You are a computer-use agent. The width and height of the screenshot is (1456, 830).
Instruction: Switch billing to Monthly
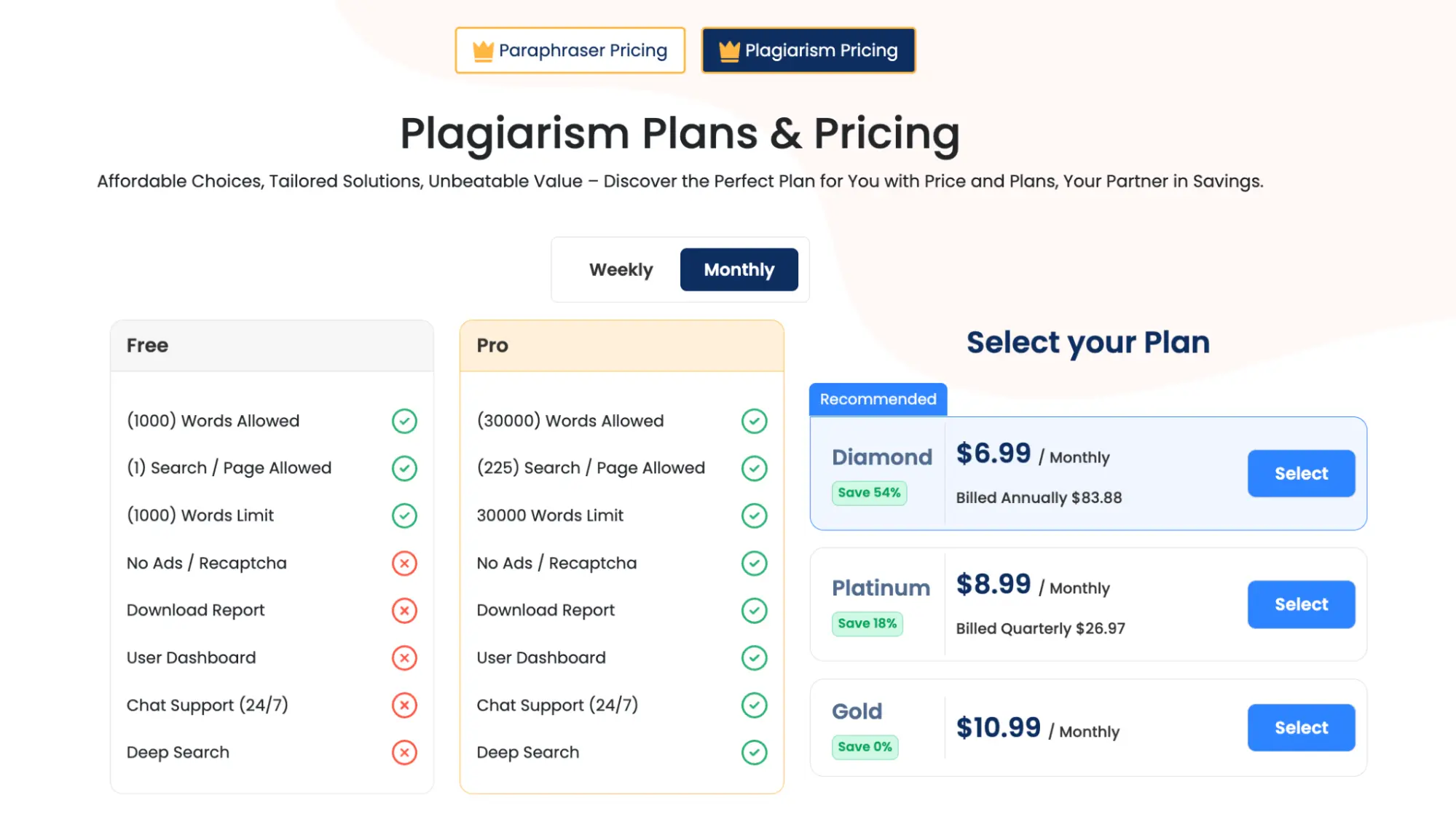(739, 269)
